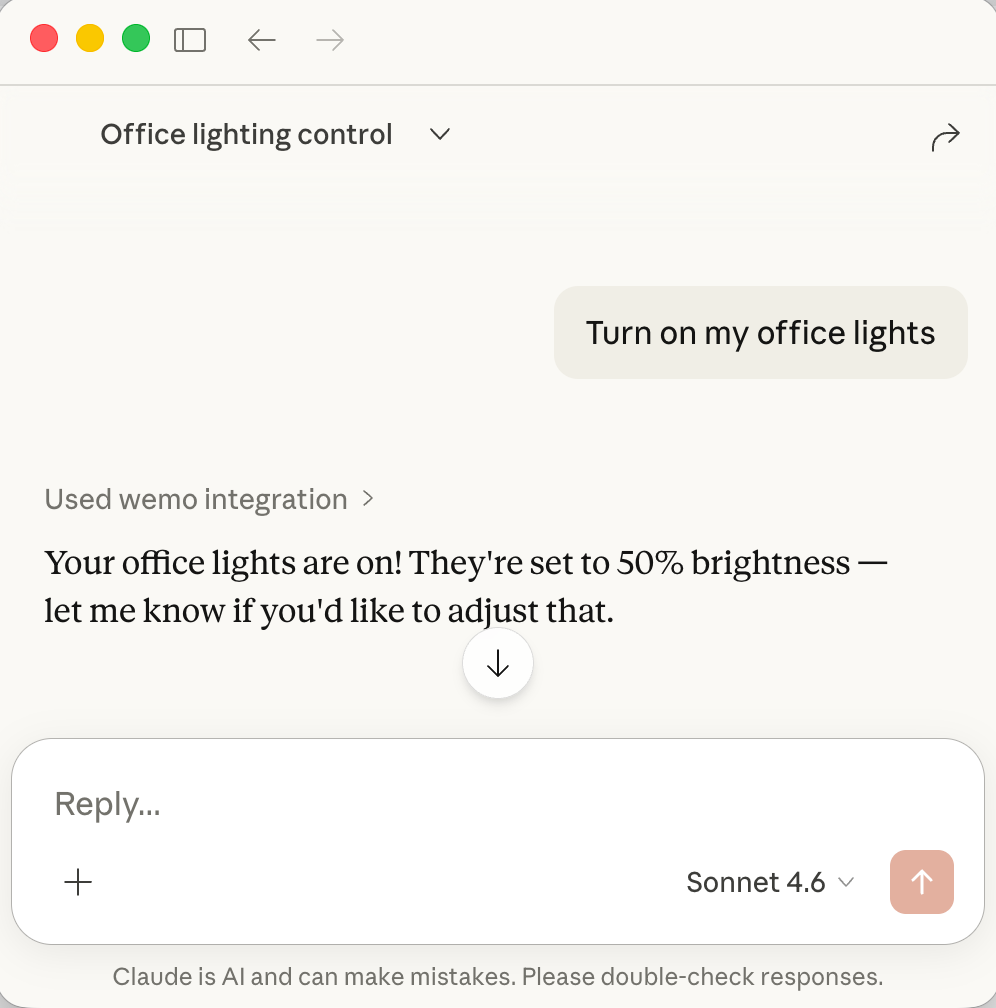The width and height of the screenshot is (996, 1008).
Task: Select the Sonnet 4.6 dropdown arrow
Action: click(x=846, y=883)
